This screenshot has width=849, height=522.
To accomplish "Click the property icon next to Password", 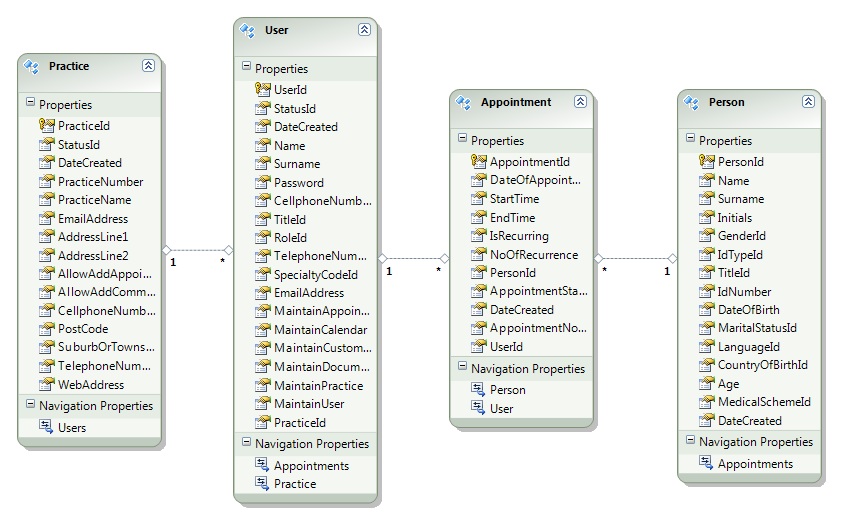I will coord(263,182).
